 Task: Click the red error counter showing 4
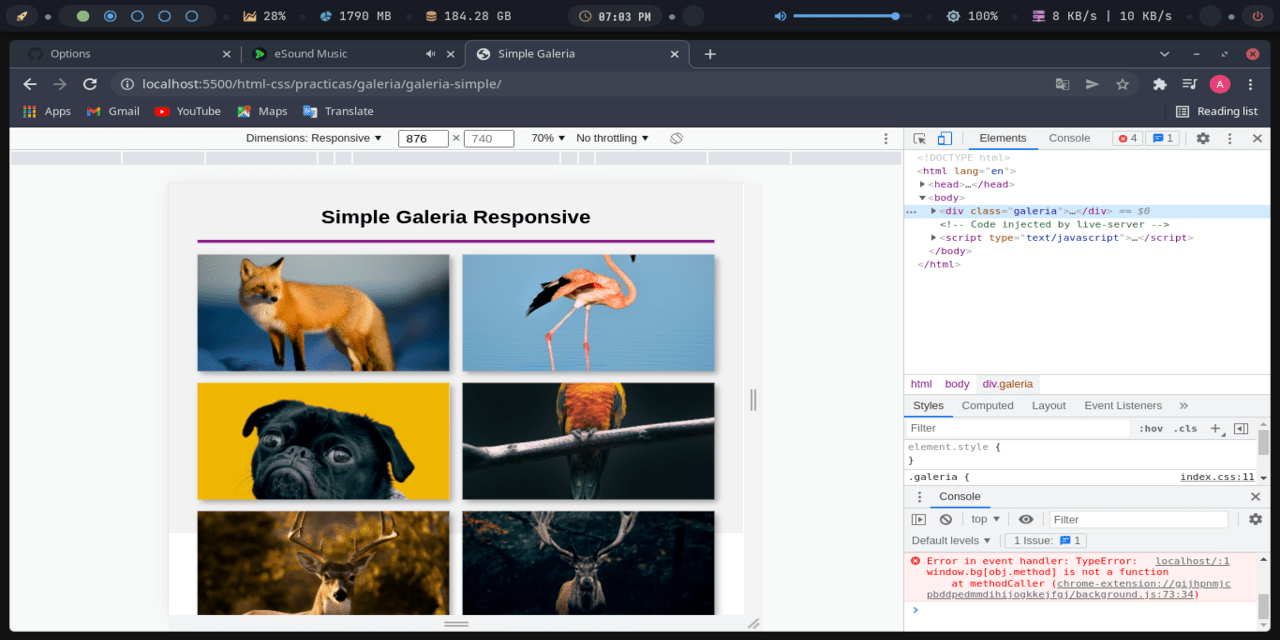1127,138
